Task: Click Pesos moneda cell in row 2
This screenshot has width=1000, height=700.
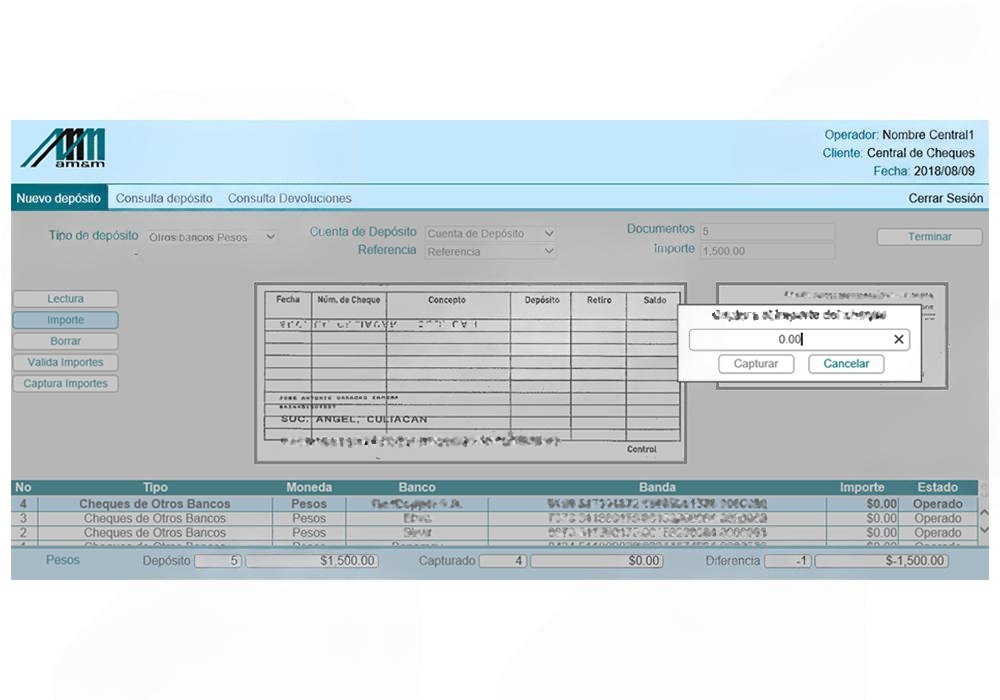Action: [309, 532]
